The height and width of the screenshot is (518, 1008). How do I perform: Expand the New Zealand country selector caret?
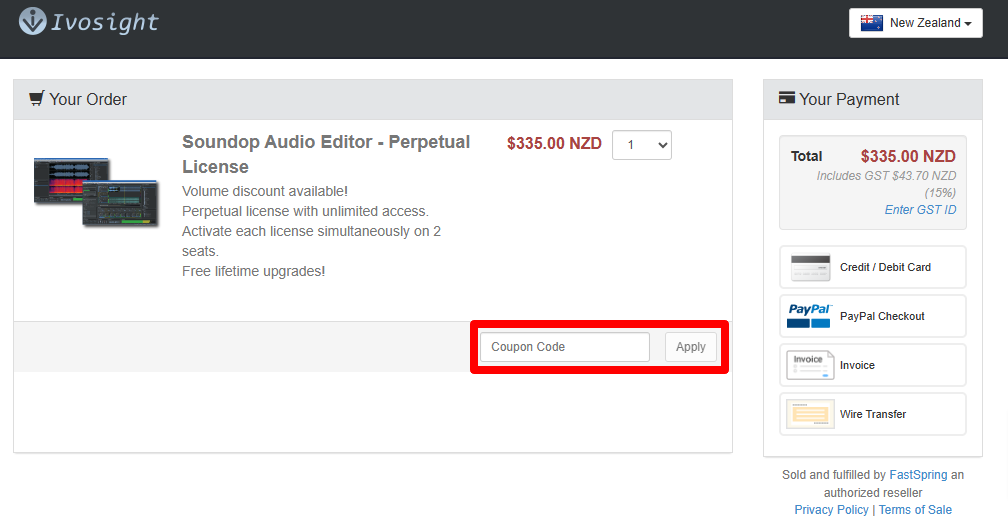[x=968, y=24]
